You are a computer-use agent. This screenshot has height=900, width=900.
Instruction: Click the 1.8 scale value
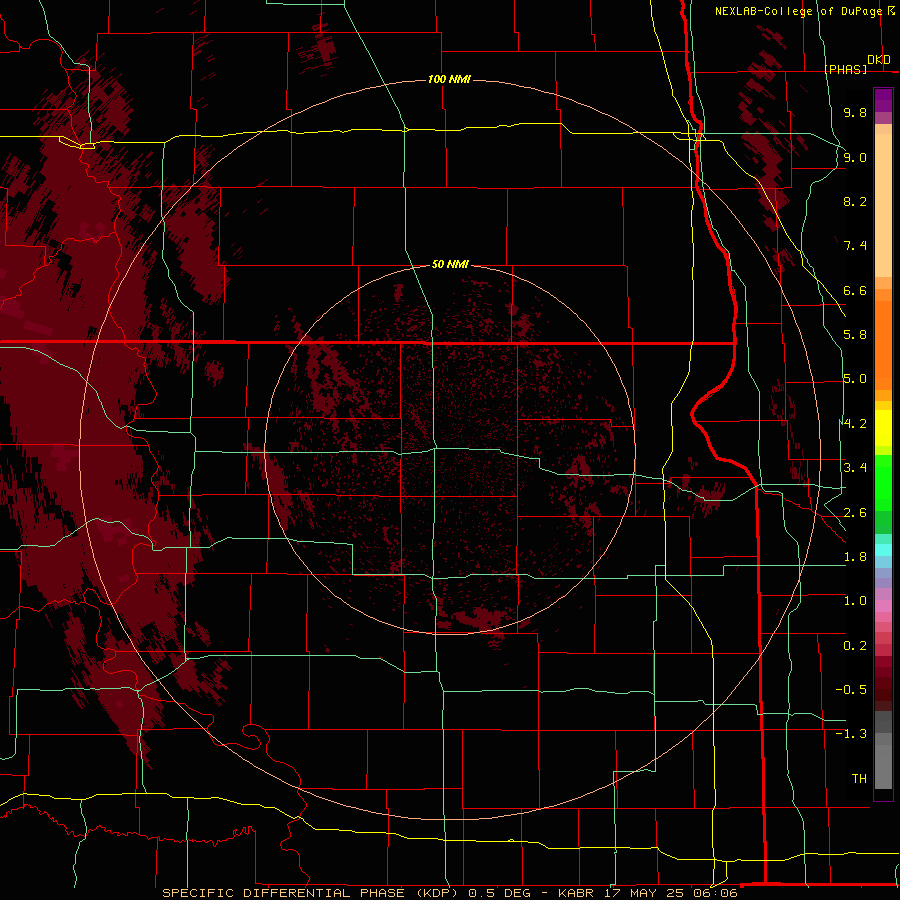855,557
